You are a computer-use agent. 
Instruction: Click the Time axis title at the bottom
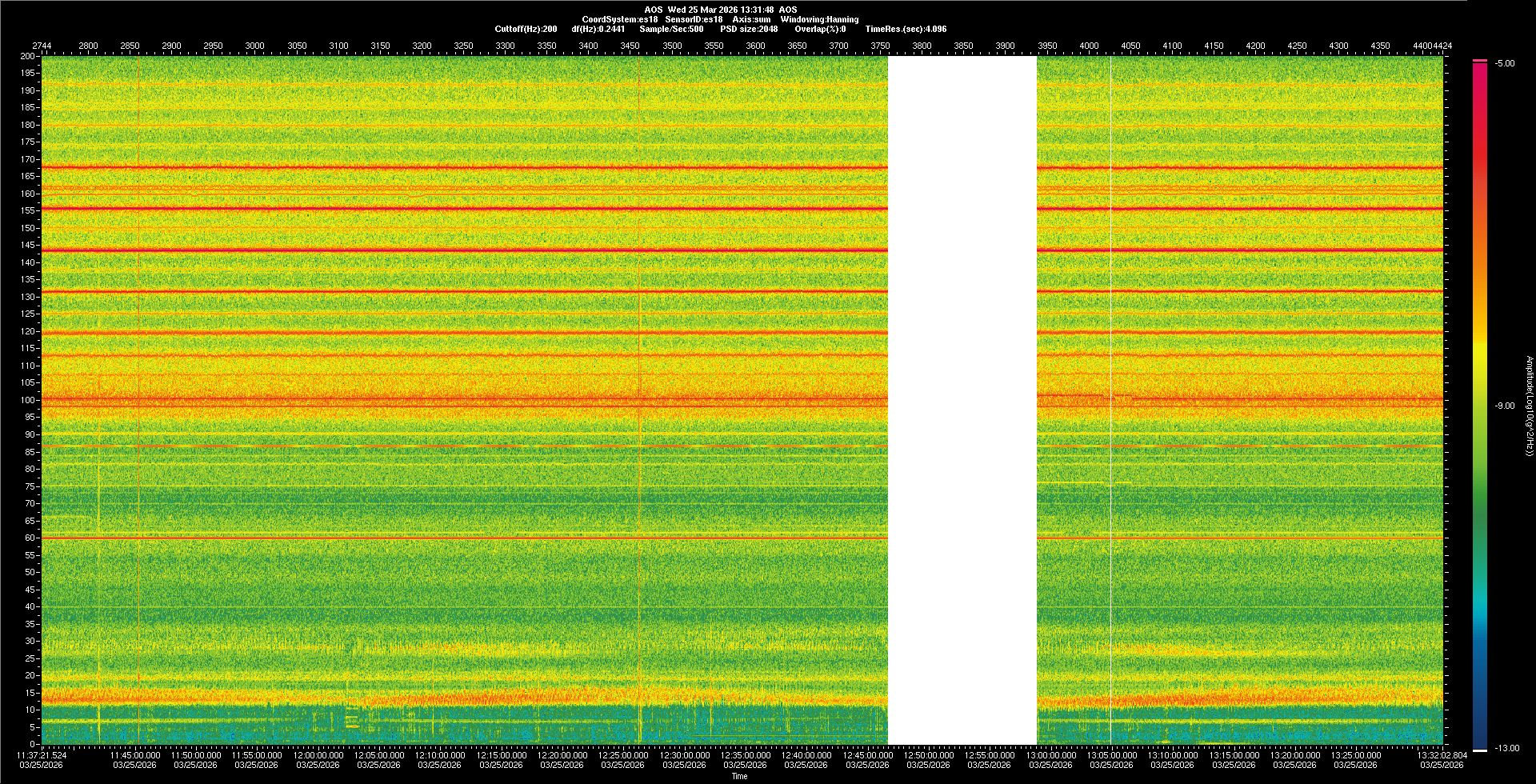[x=739, y=776]
